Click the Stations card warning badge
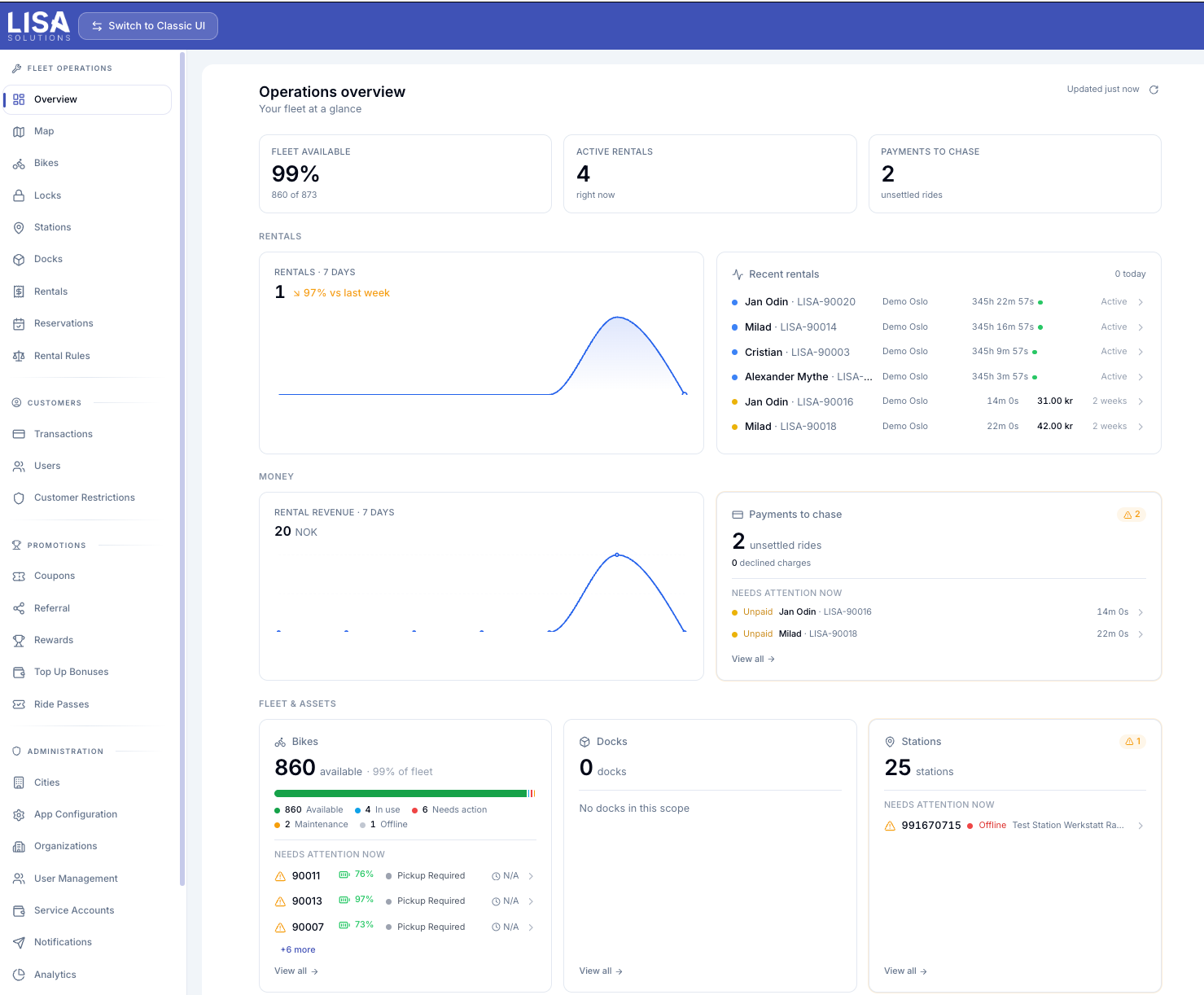1204x995 pixels. (x=1132, y=742)
